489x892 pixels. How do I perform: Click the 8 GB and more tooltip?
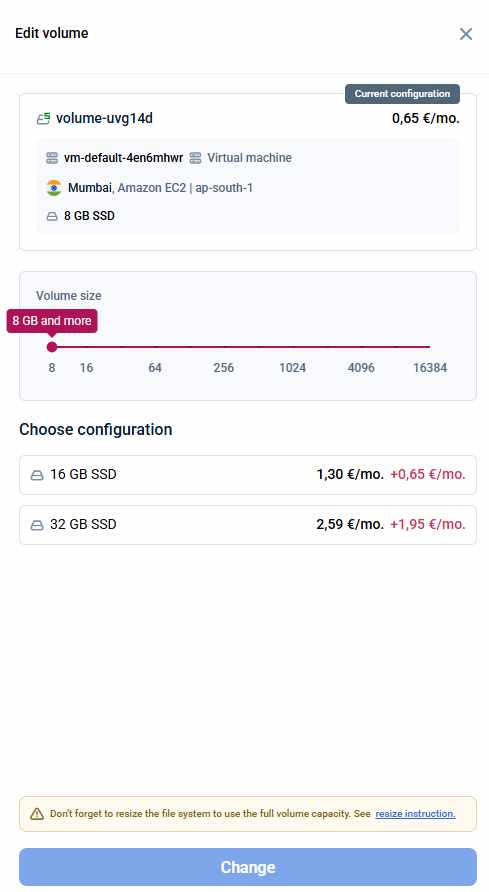[x=52, y=321]
